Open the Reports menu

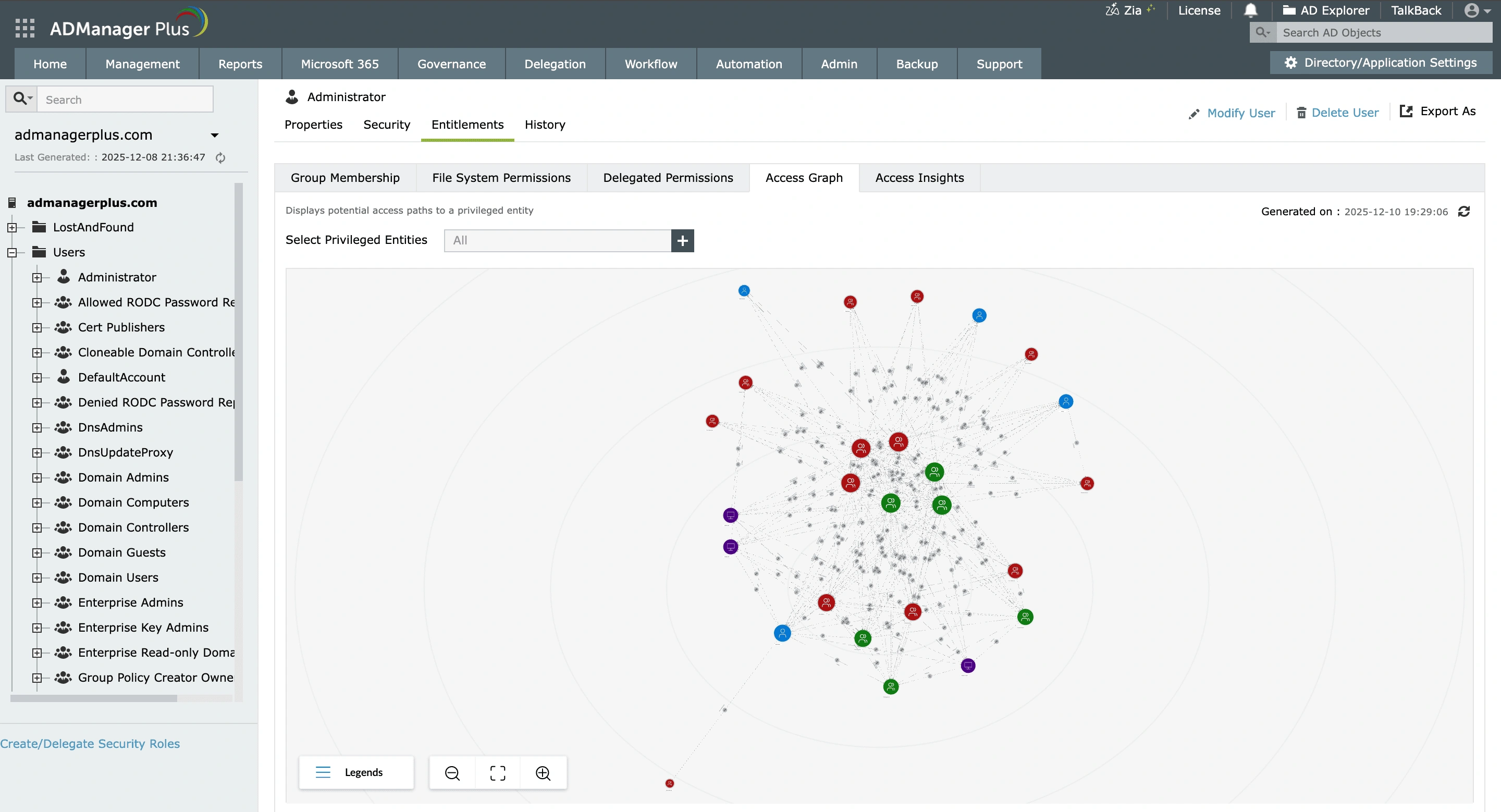pyautogui.click(x=240, y=64)
